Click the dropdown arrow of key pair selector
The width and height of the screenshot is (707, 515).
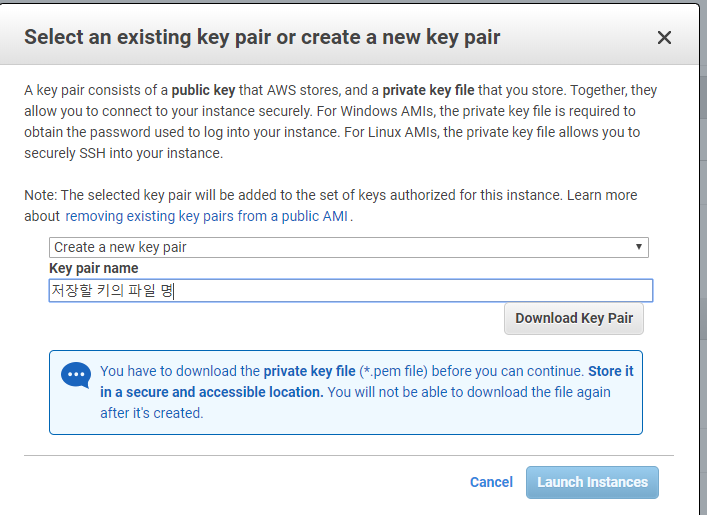click(638, 247)
